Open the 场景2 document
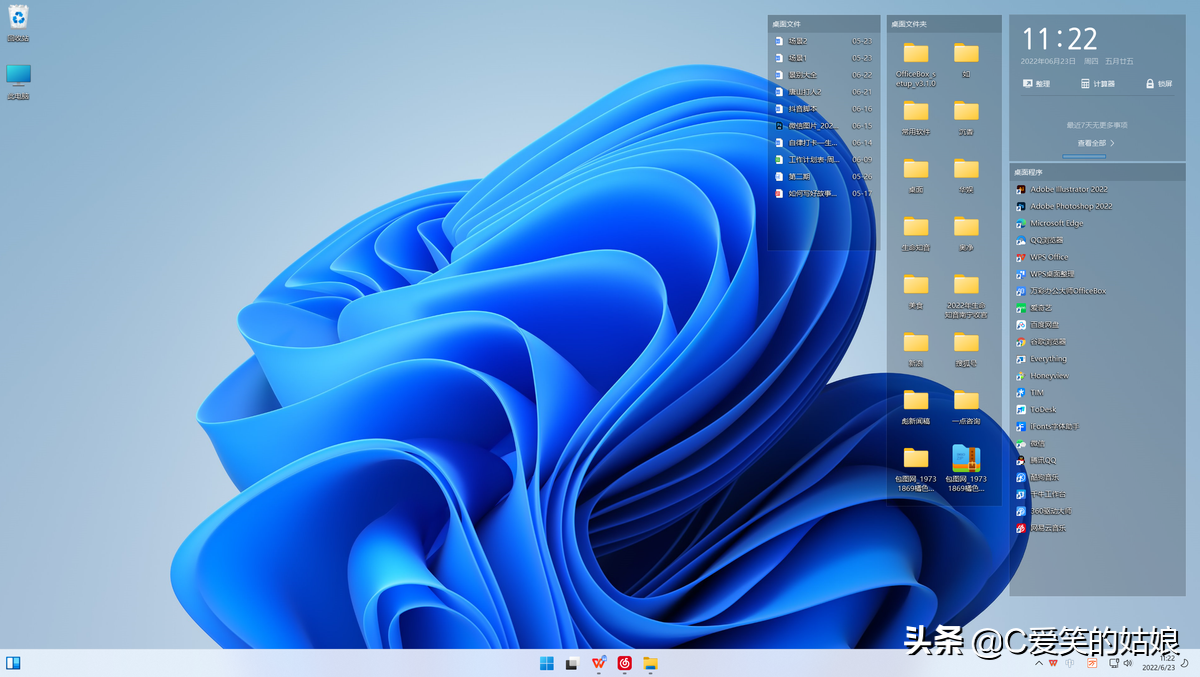This screenshot has width=1200, height=677. coord(824,41)
